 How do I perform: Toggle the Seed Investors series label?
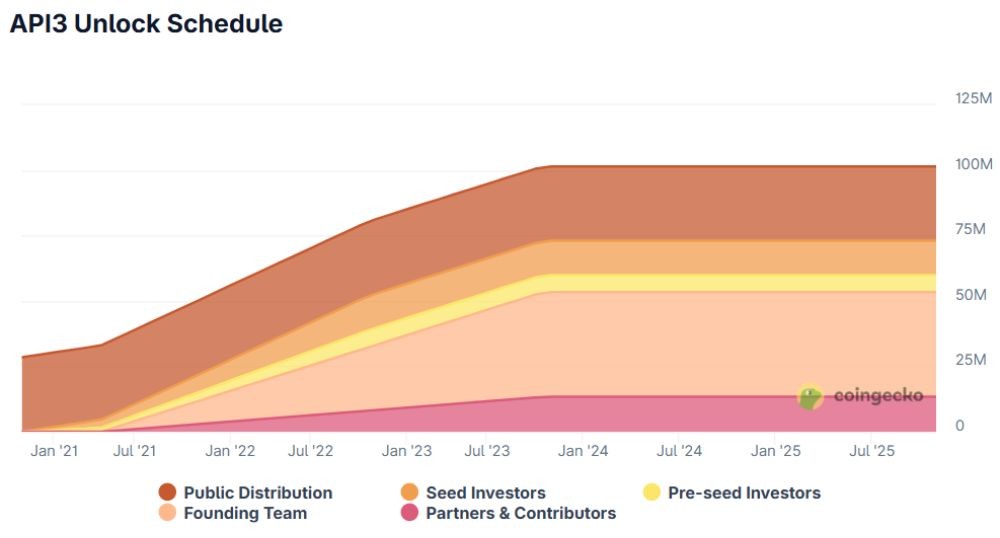[x=485, y=492]
